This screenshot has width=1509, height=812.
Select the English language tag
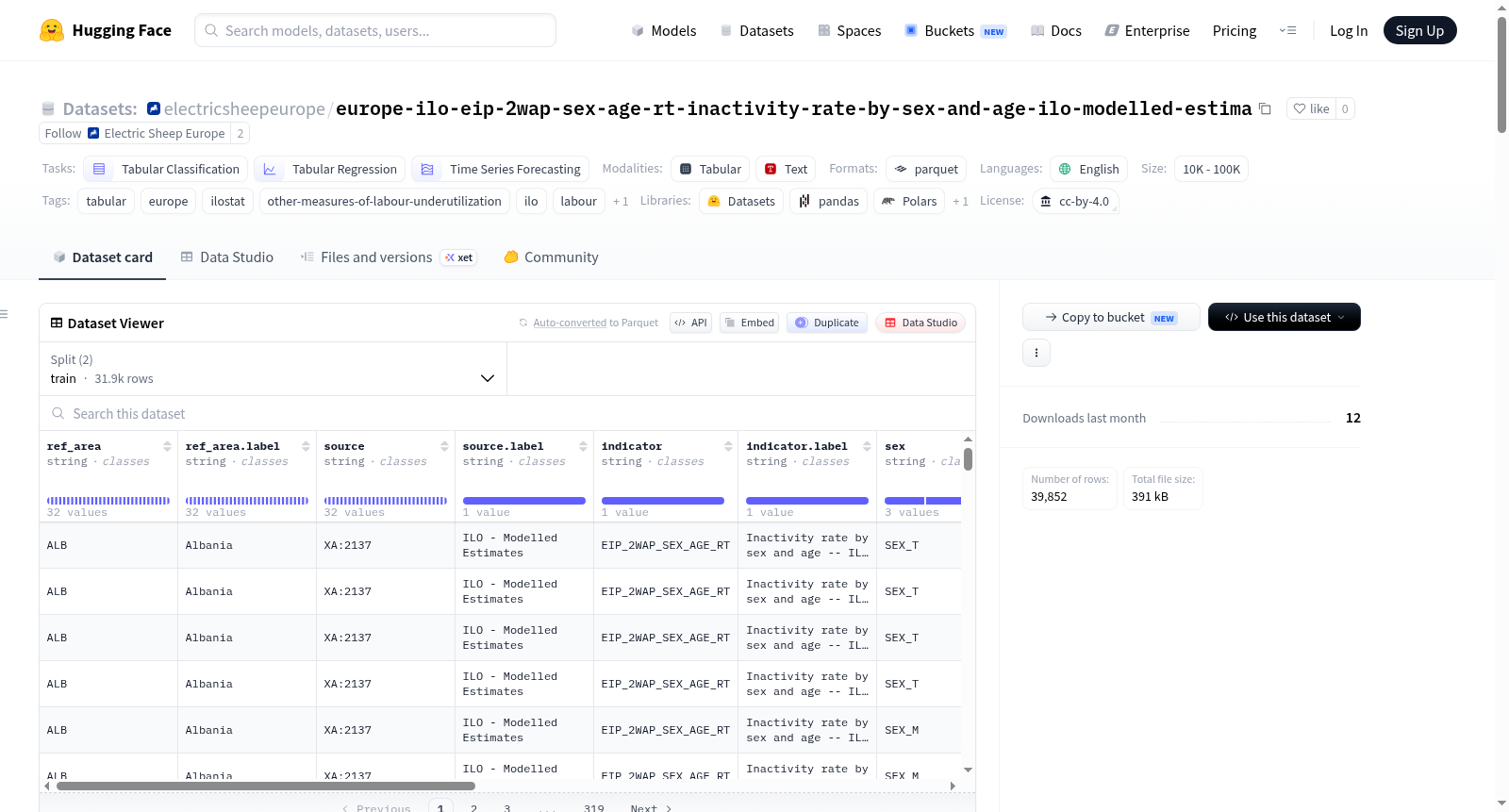coord(1089,169)
